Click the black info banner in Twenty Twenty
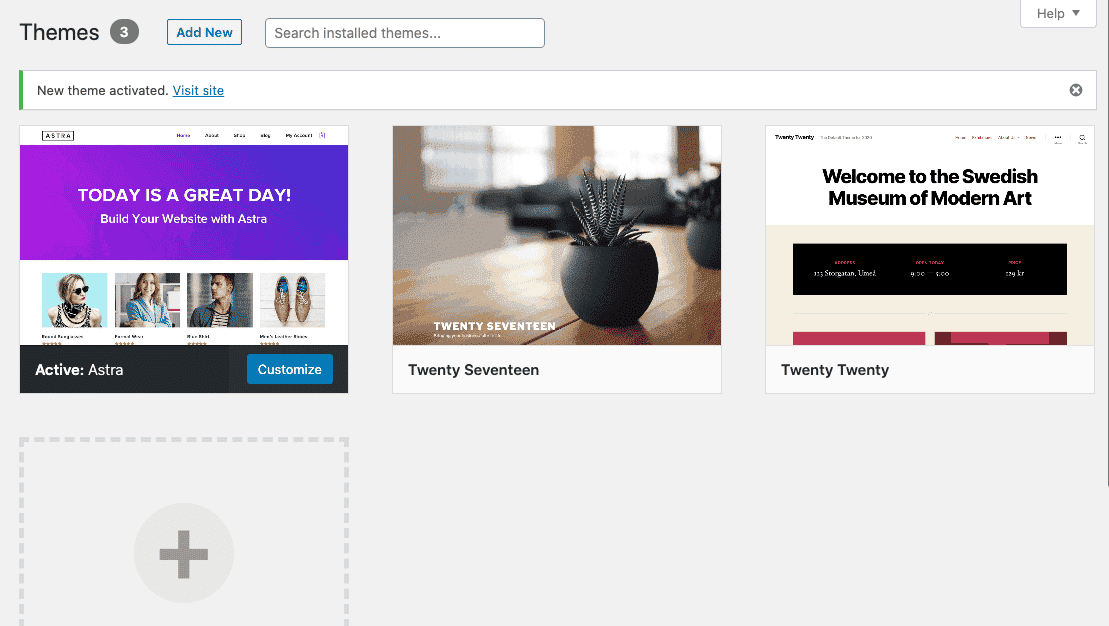Viewport: 1109px width, 626px height. [929, 269]
